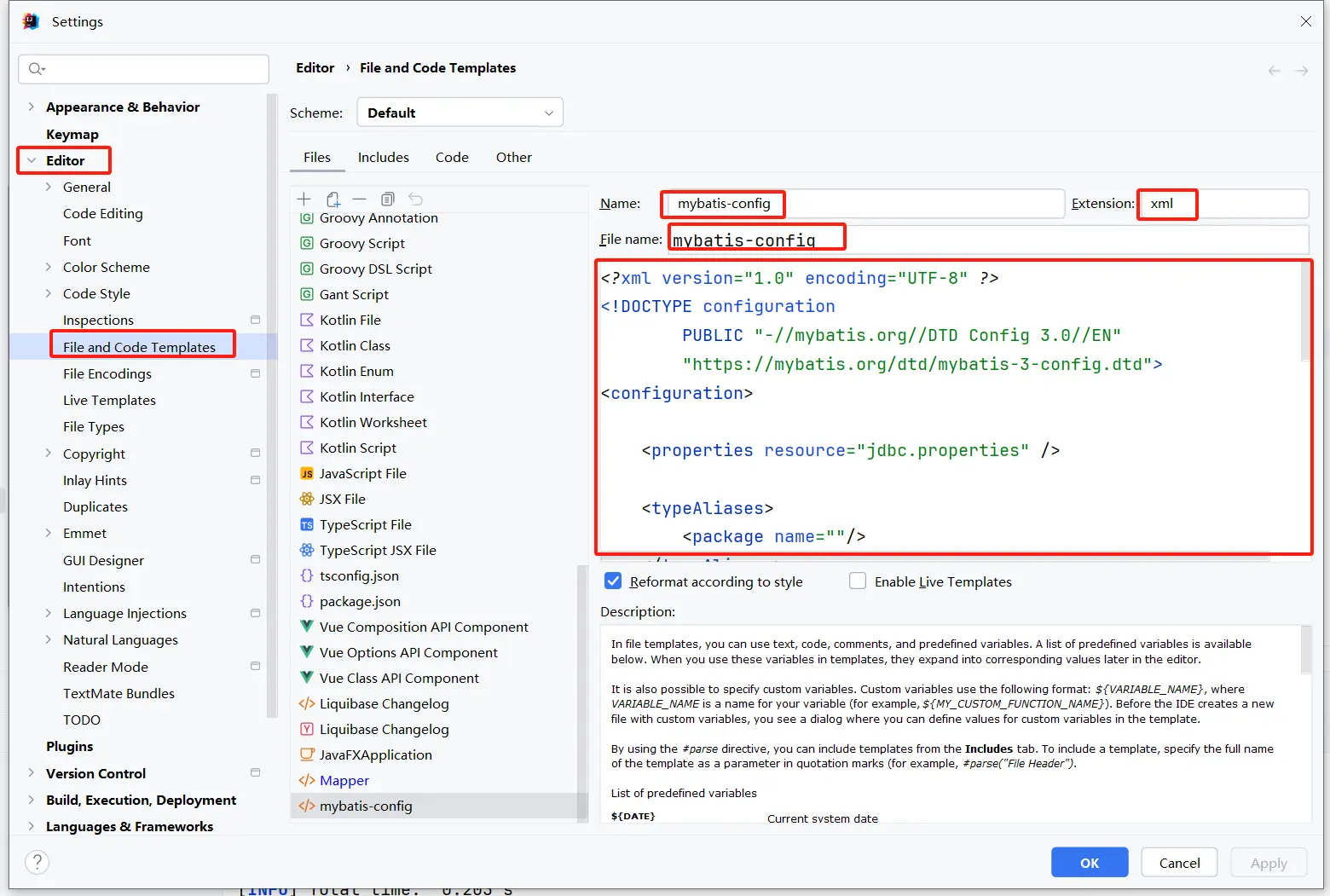1330x896 pixels.
Task: Select Live Templates in the settings tree
Action: click(109, 400)
